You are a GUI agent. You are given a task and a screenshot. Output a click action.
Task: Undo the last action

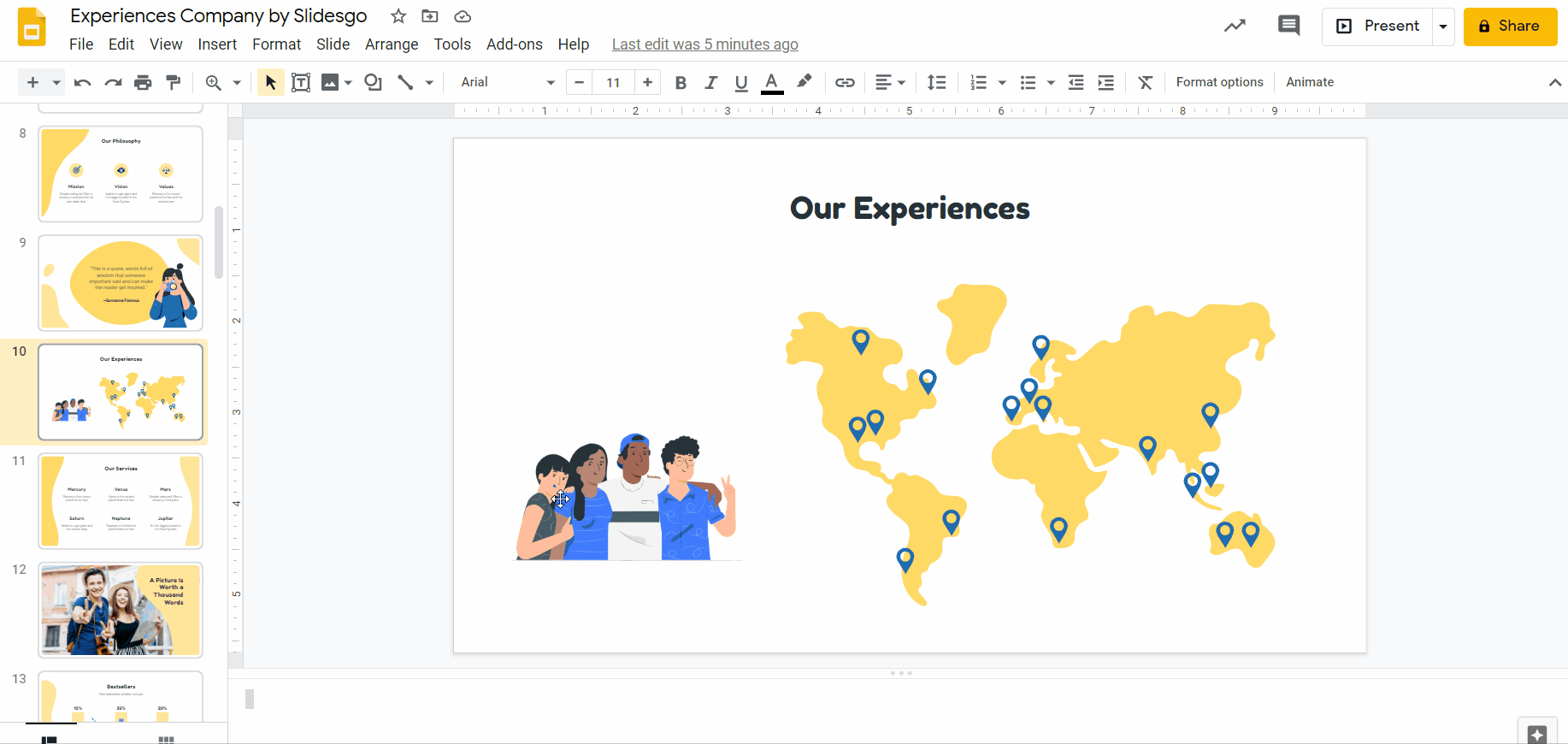82,82
